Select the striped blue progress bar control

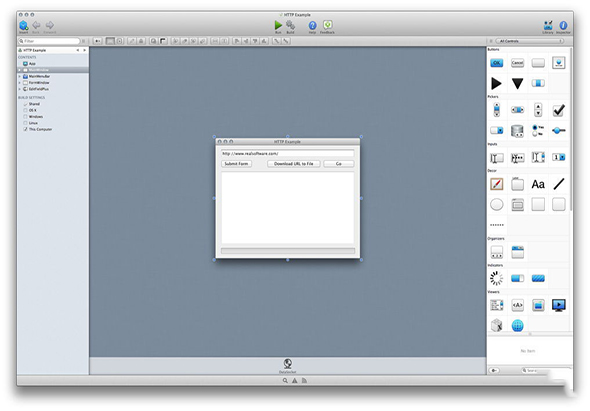(x=538, y=279)
